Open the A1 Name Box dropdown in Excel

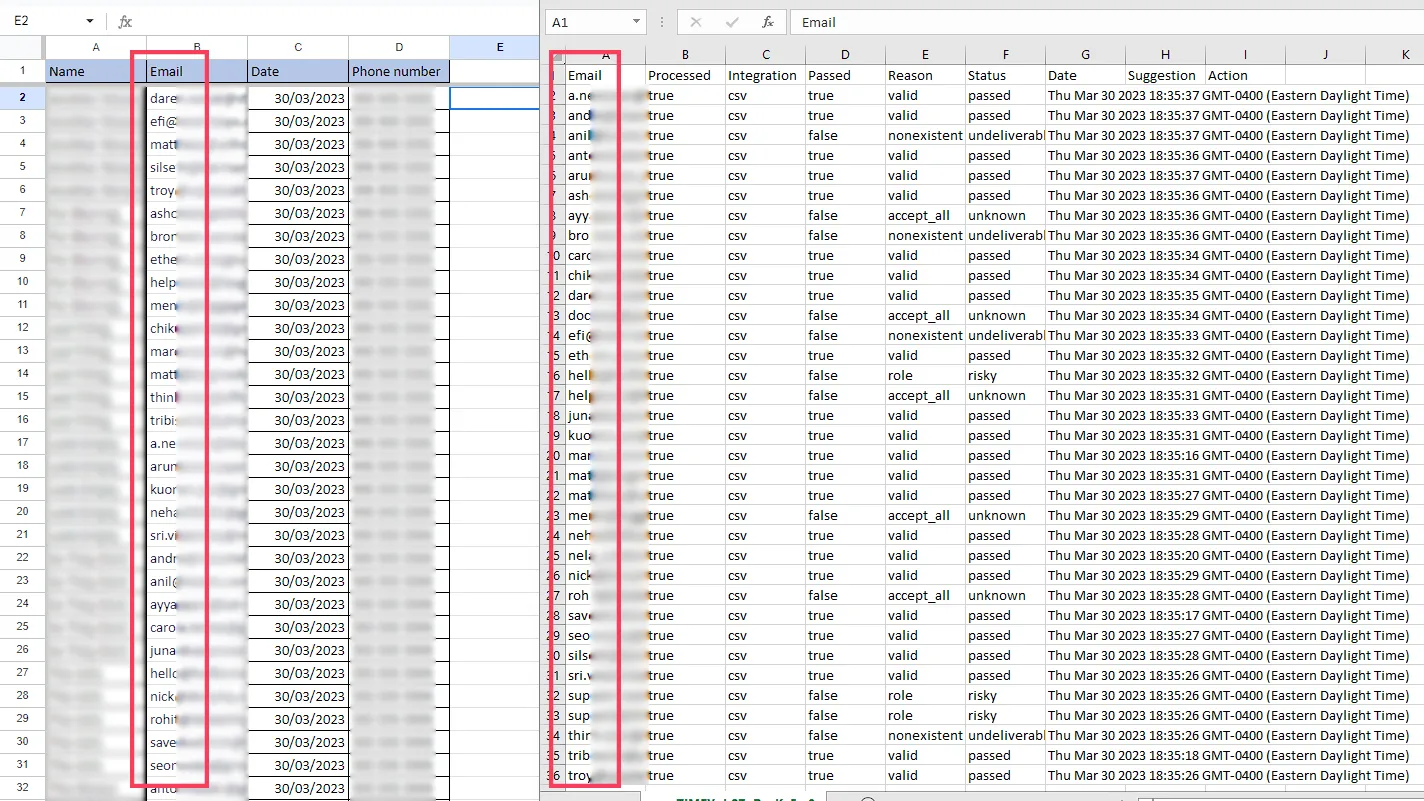636,22
